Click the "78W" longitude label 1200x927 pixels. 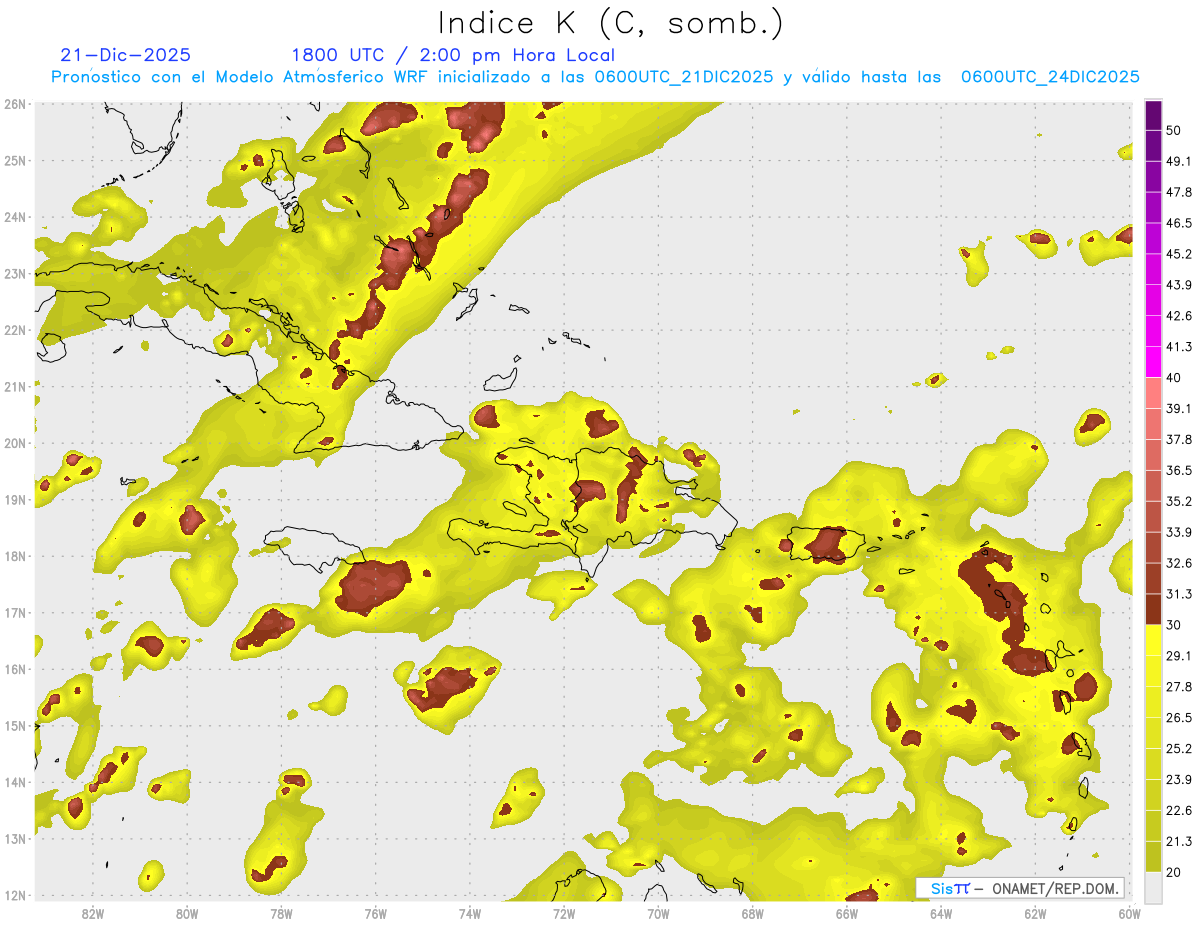click(281, 913)
